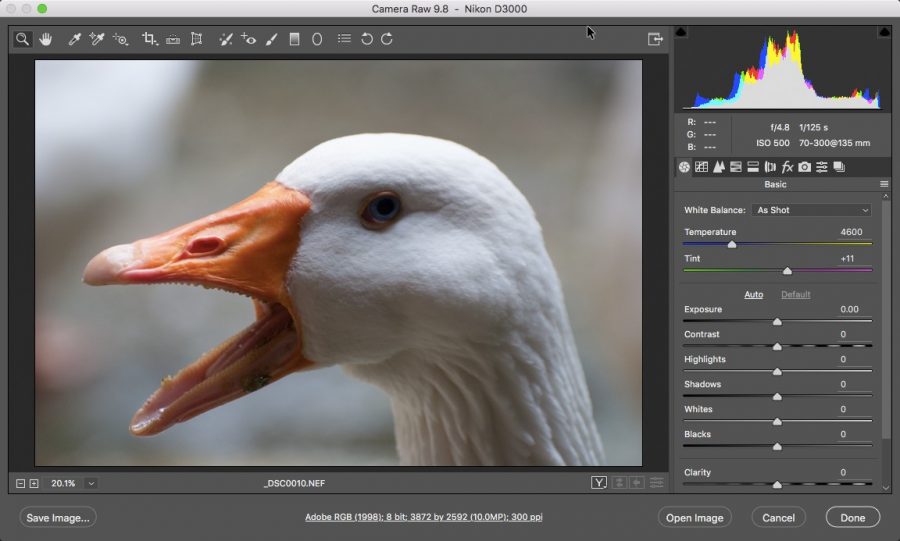Select the Red Eye Removal tool

click(248, 39)
